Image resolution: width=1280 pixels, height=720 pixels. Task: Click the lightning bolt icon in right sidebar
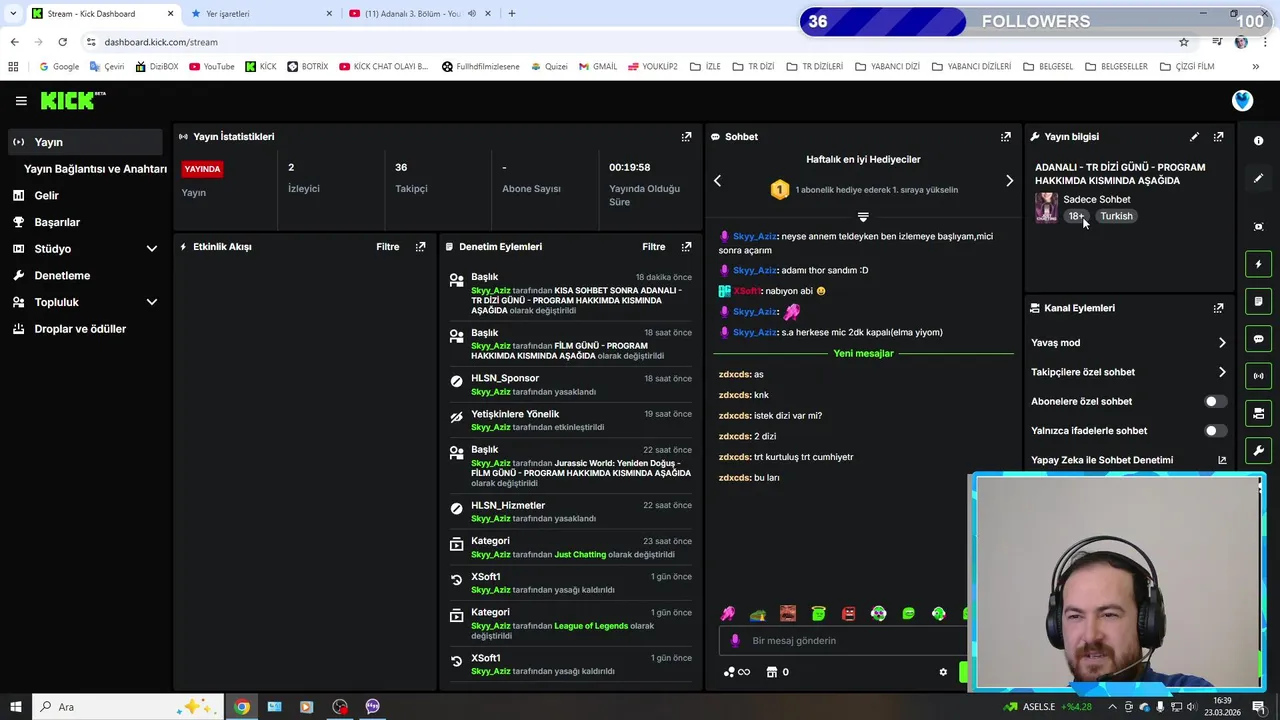coord(1258,264)
